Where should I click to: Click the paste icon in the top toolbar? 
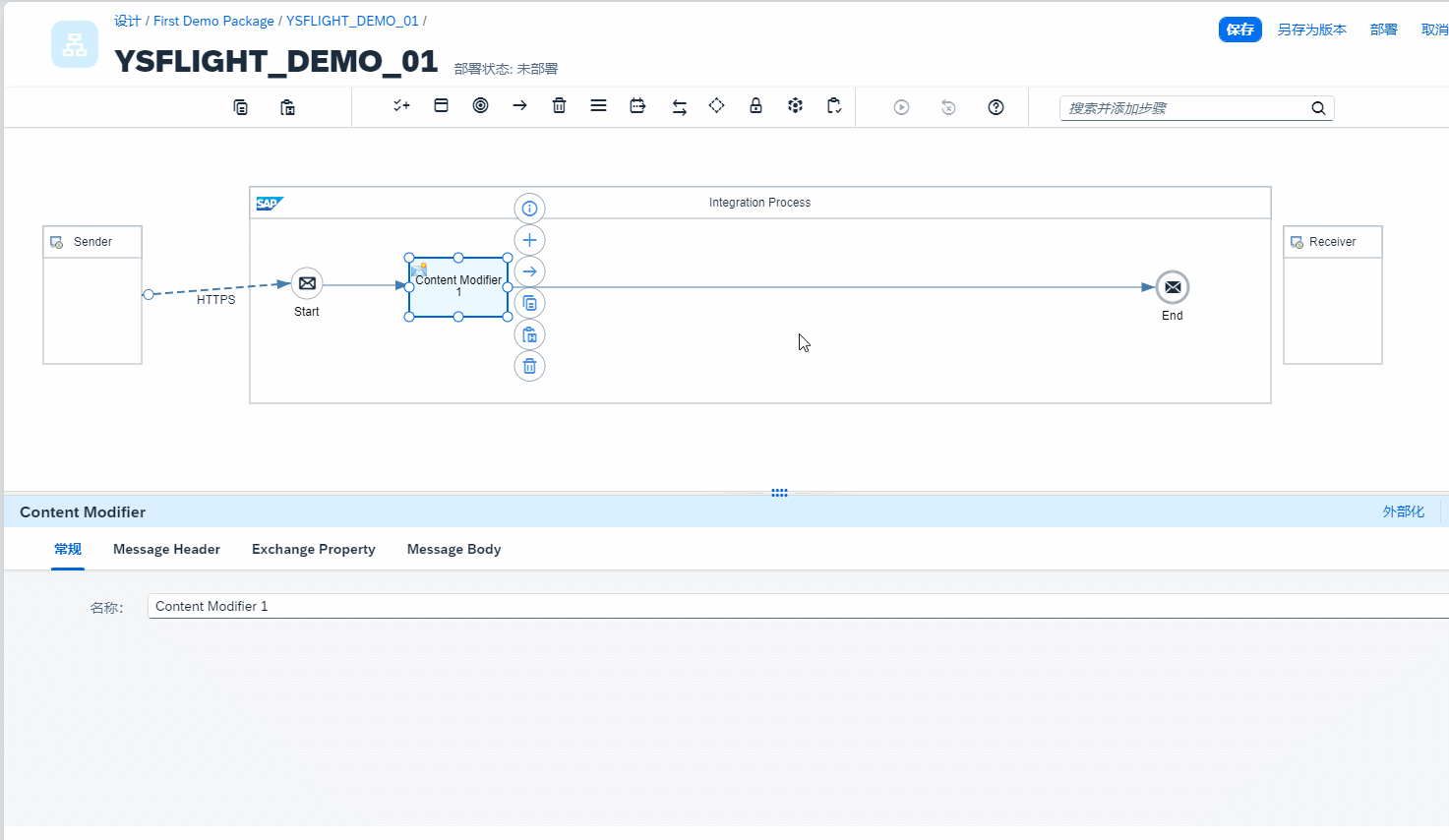[x=287, y=107]
